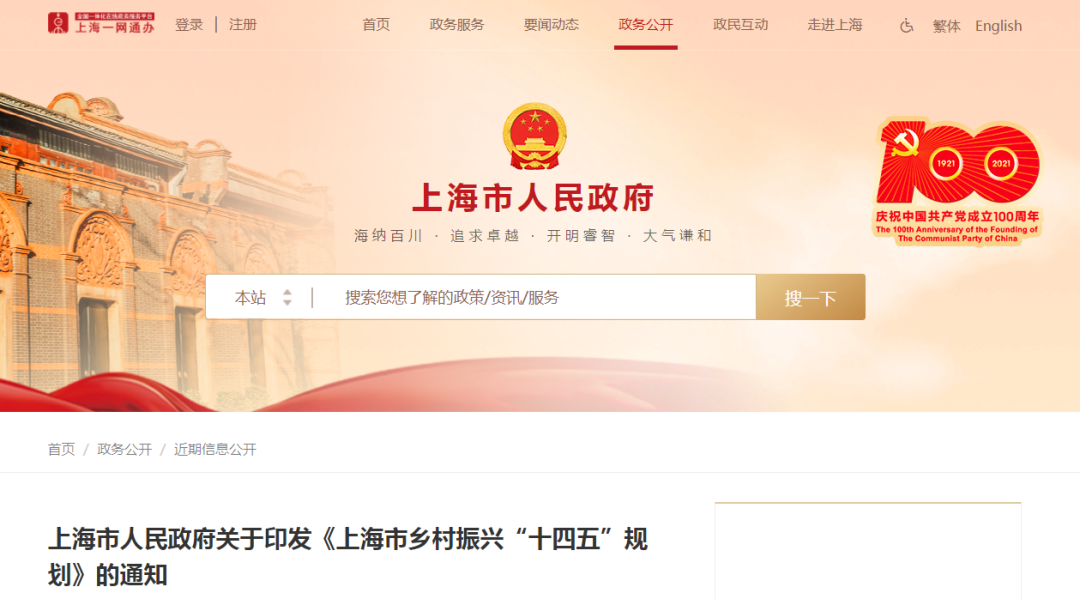Image resolution: width=1080 pixels, height=599 pixels.
Task: Click the 近期信息公开 breadcrumb link
Action: tap(215, 450)
